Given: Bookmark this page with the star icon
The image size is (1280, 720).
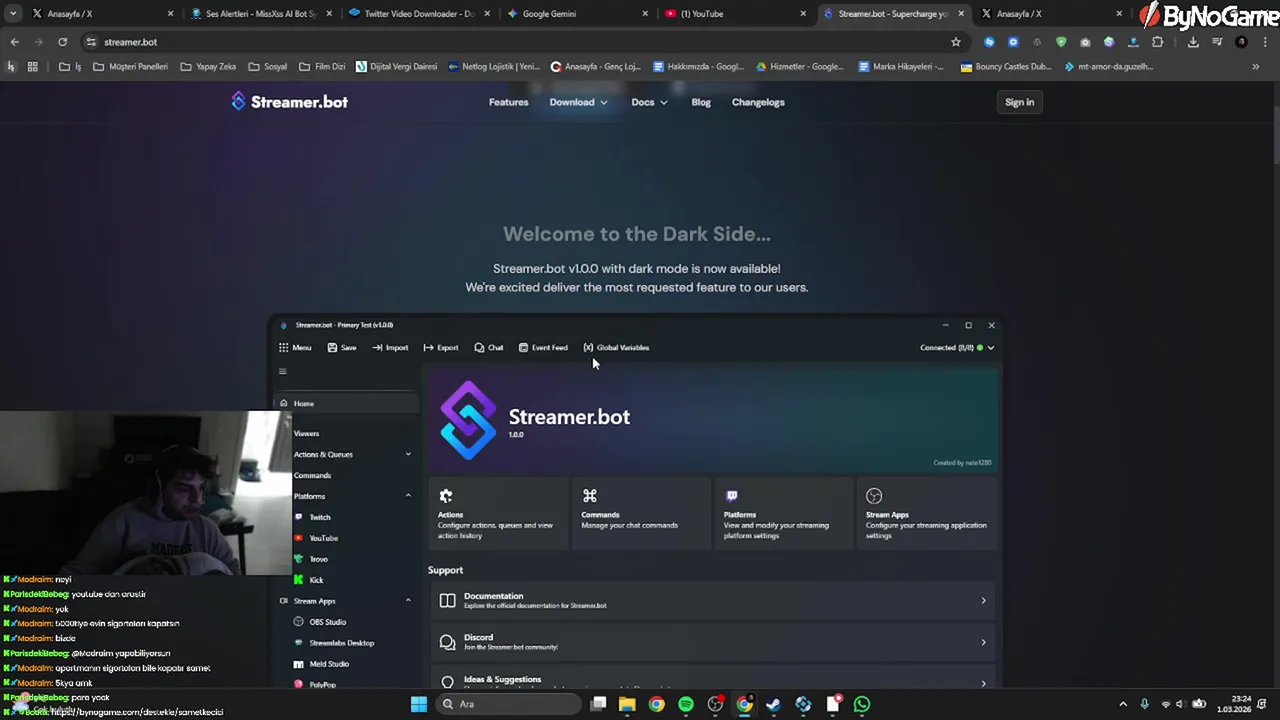Looking at the screenshot, I should click(x=955, y=42).
